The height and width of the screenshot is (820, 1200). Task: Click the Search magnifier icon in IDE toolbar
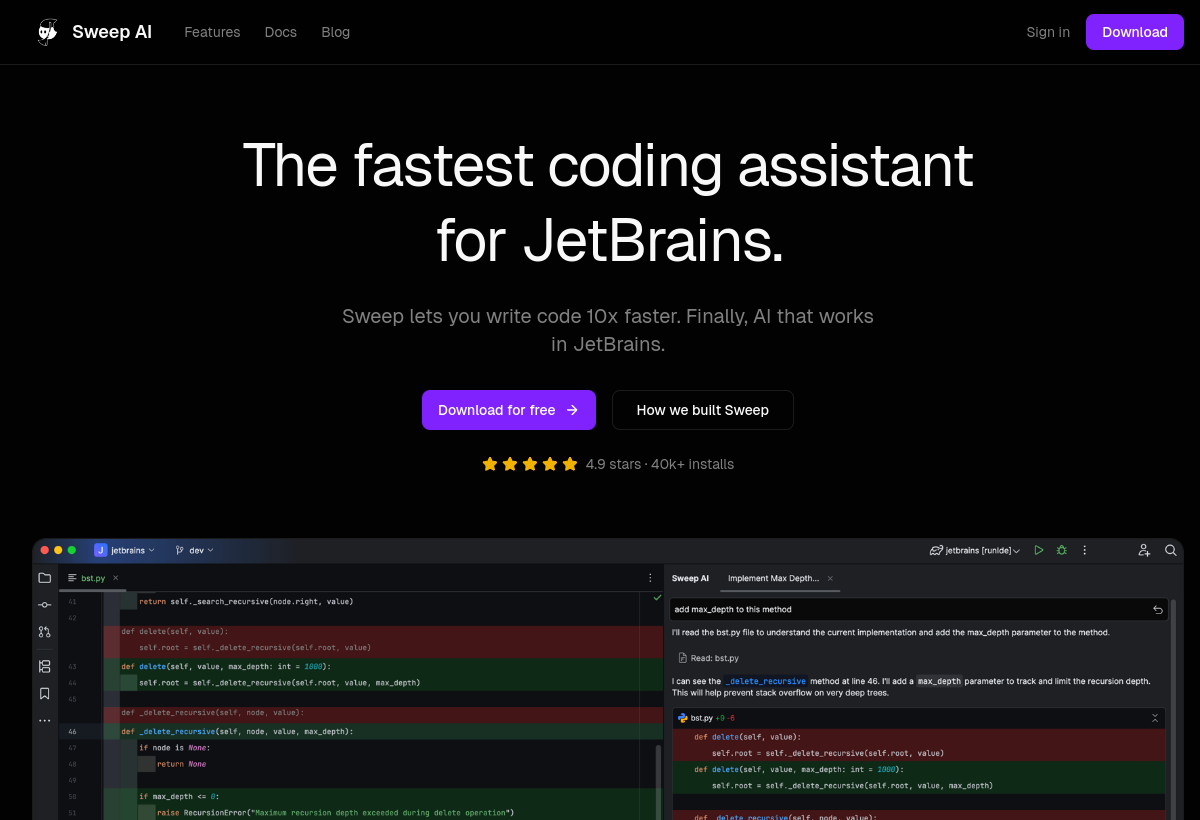(1170, 550)
